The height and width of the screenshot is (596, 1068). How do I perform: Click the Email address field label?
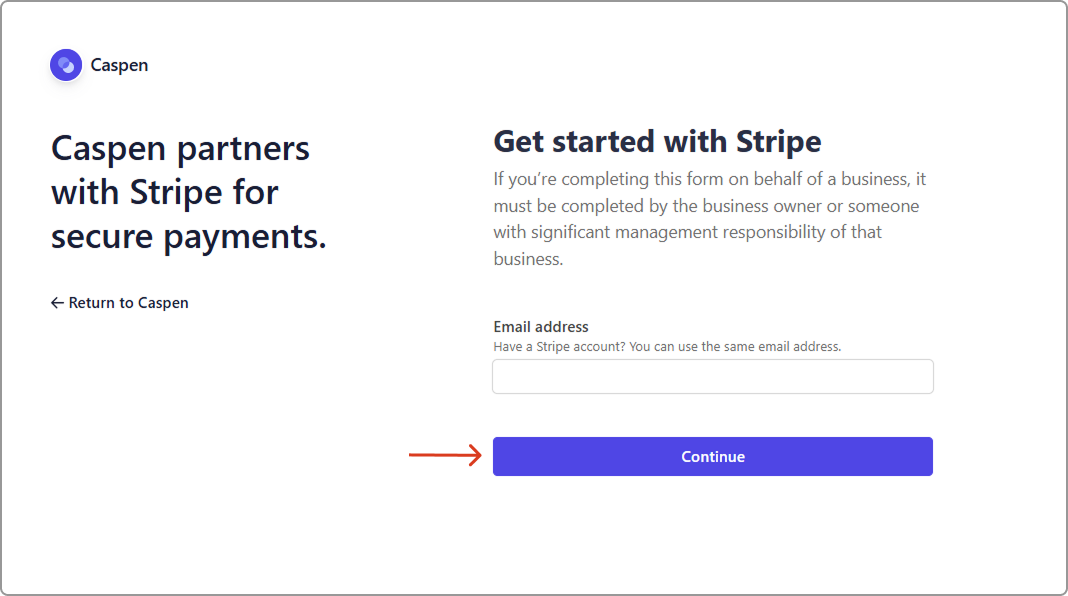[x=541, y=327]
